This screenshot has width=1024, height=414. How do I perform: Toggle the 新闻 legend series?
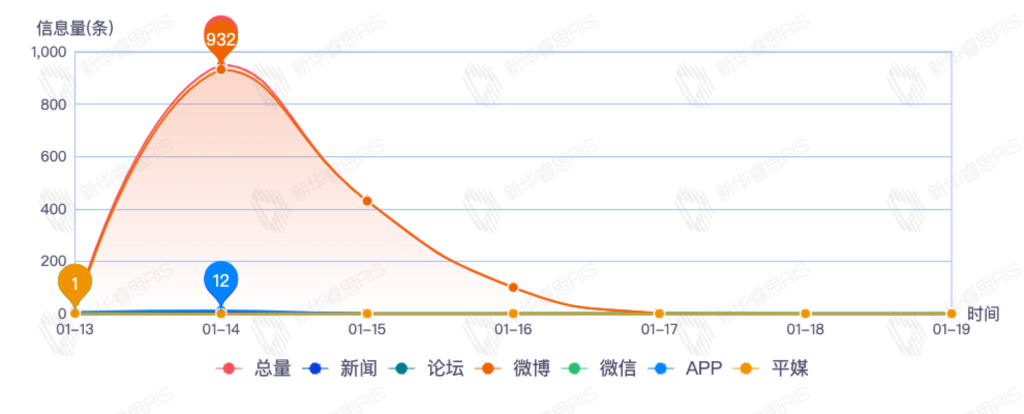pyautogui.click(x=341, y=369)
